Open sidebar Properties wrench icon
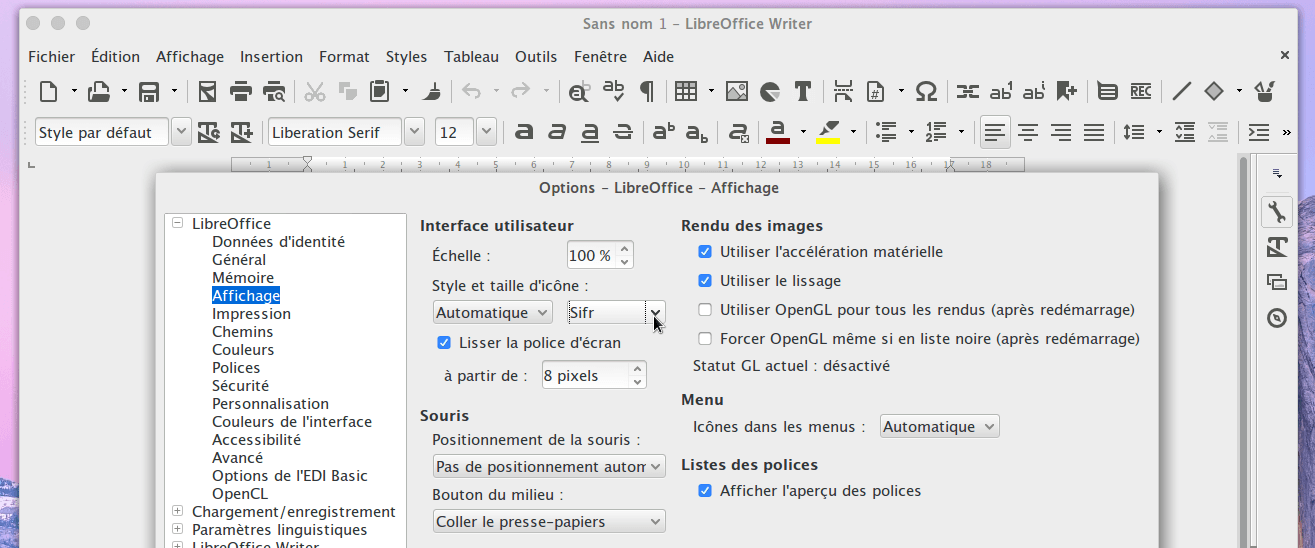 (1276, 212)
